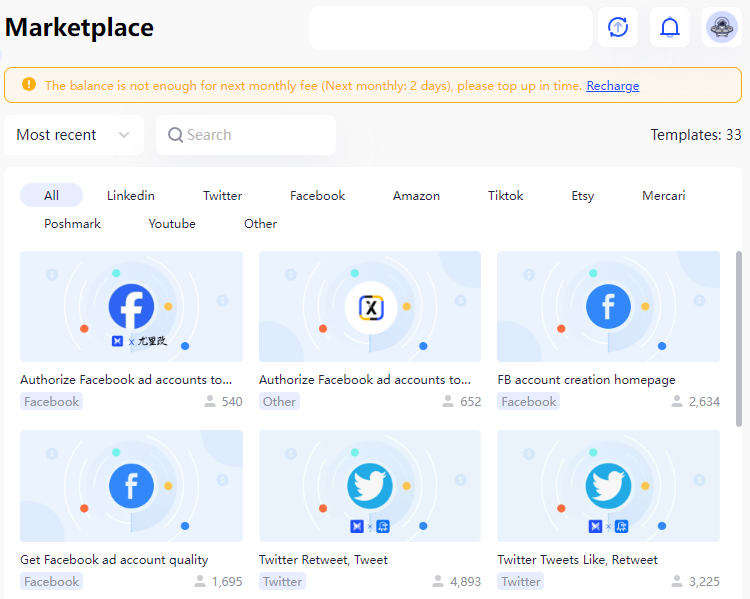Click the user count icon next to 3,225
750x599 pixels.
click(676, 581)
